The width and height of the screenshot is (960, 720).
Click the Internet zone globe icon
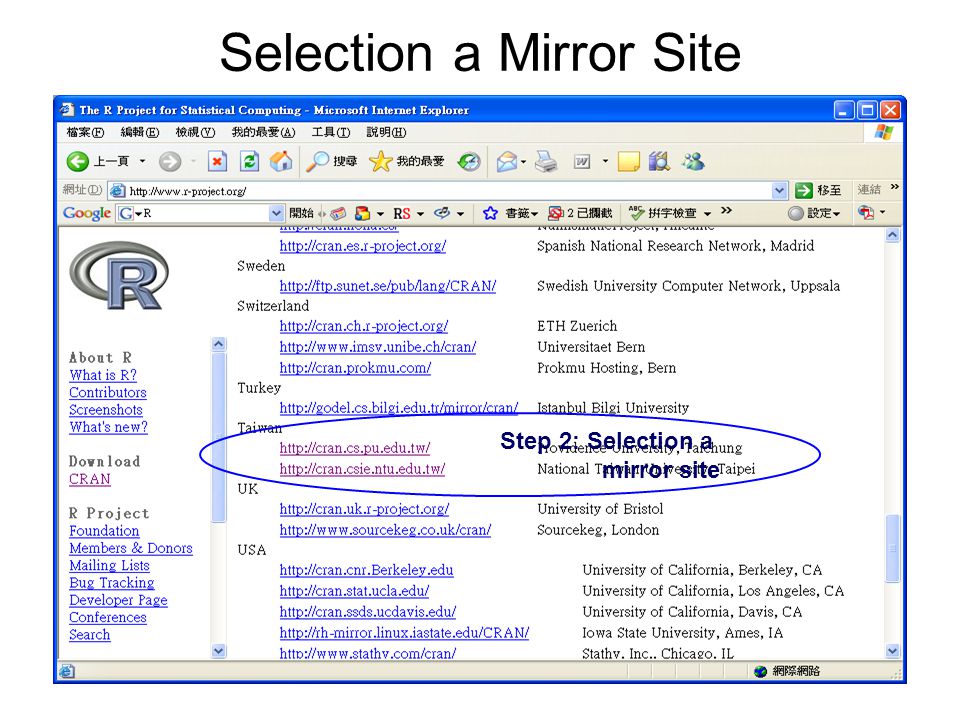[760, 672]
